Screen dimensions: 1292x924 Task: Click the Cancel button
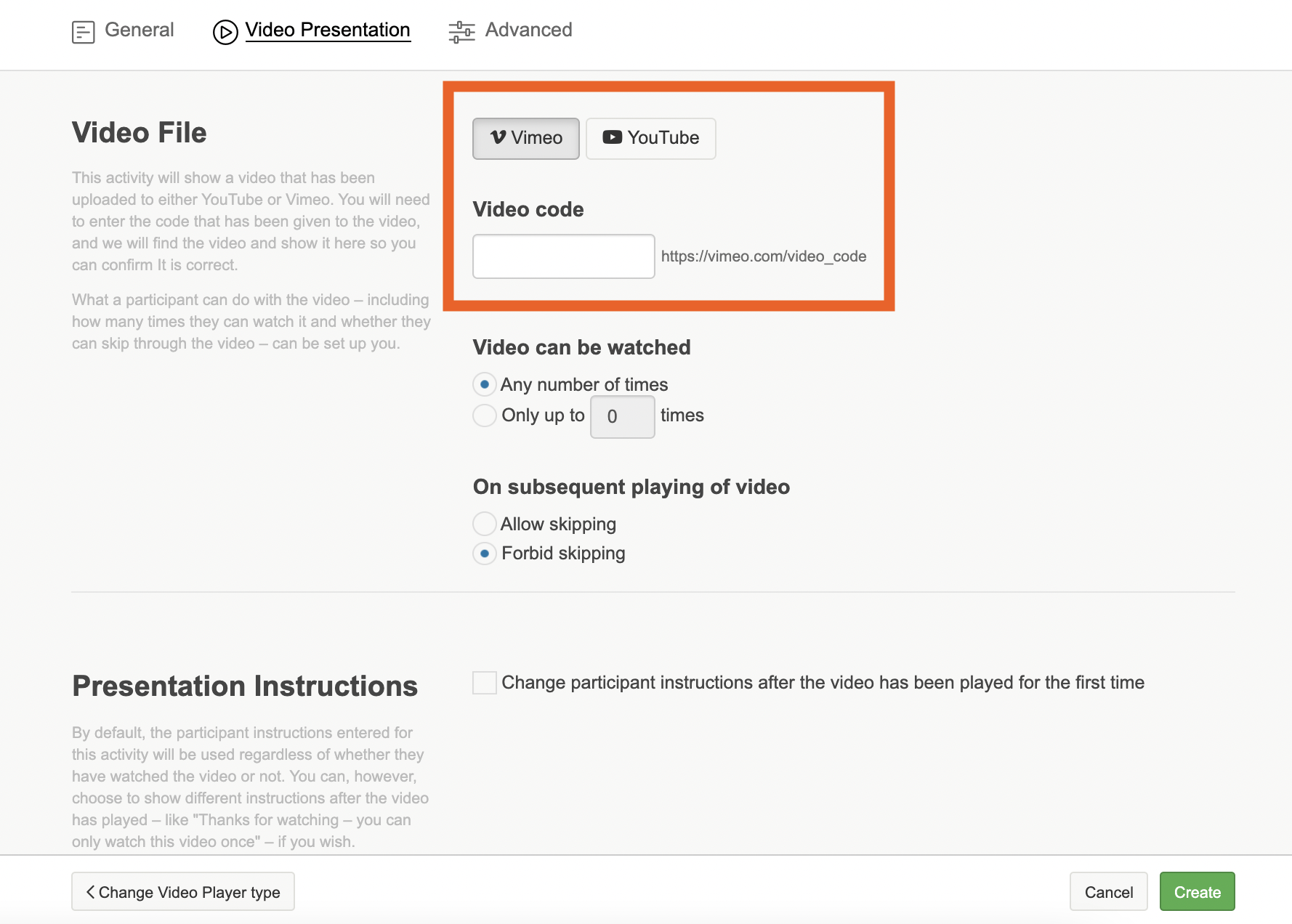(1108, 891)
